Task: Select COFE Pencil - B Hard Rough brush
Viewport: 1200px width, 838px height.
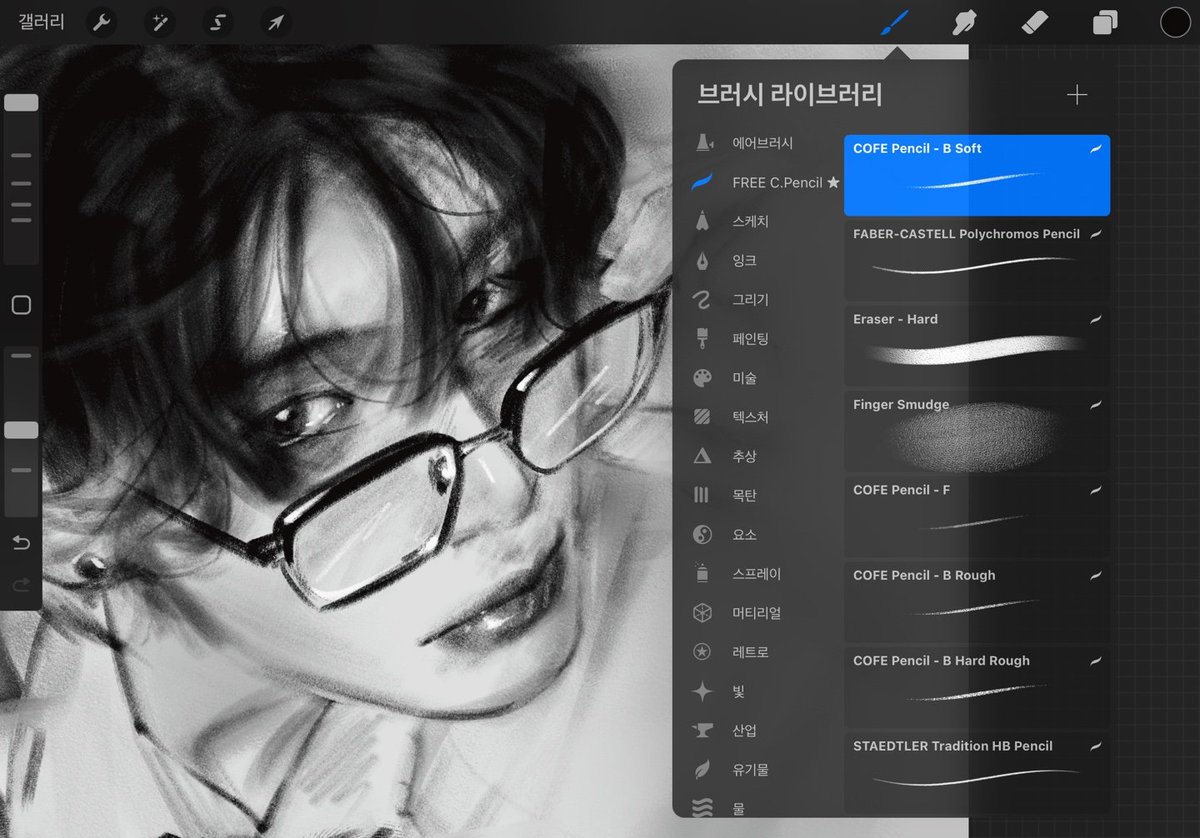Action: [x=977, y=688]
